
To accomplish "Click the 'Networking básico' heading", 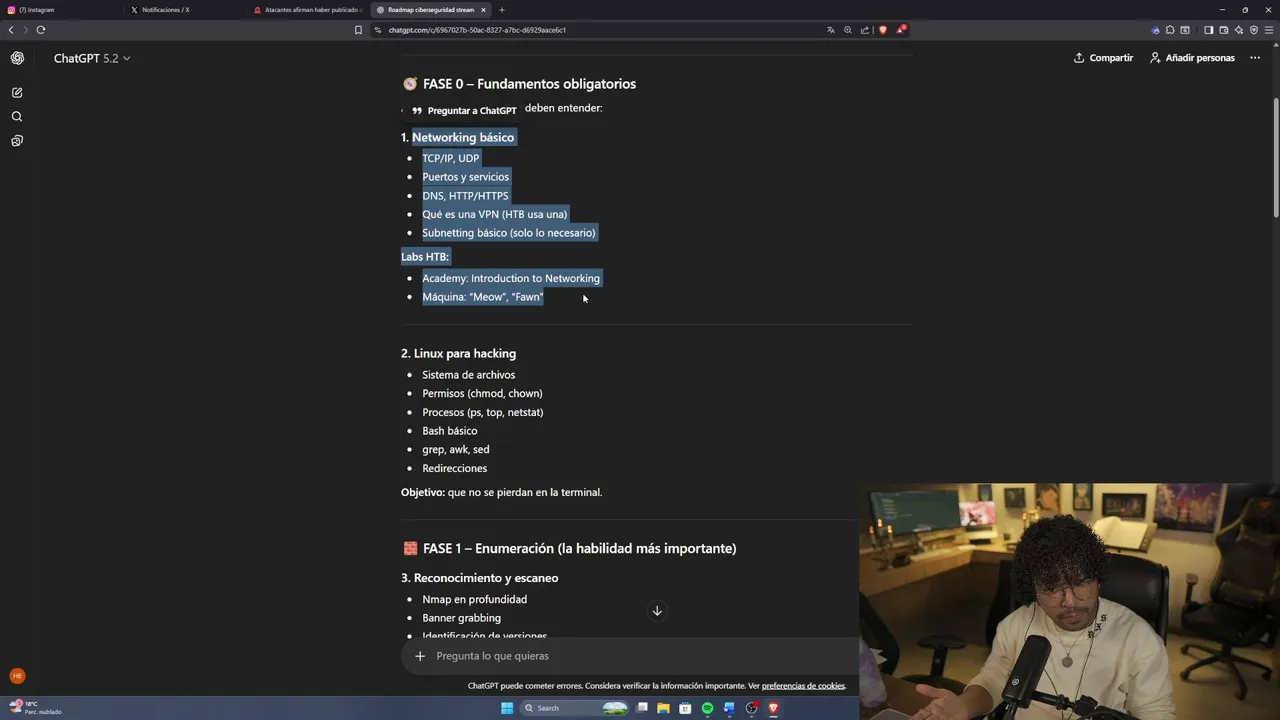I will click(463, 137).
